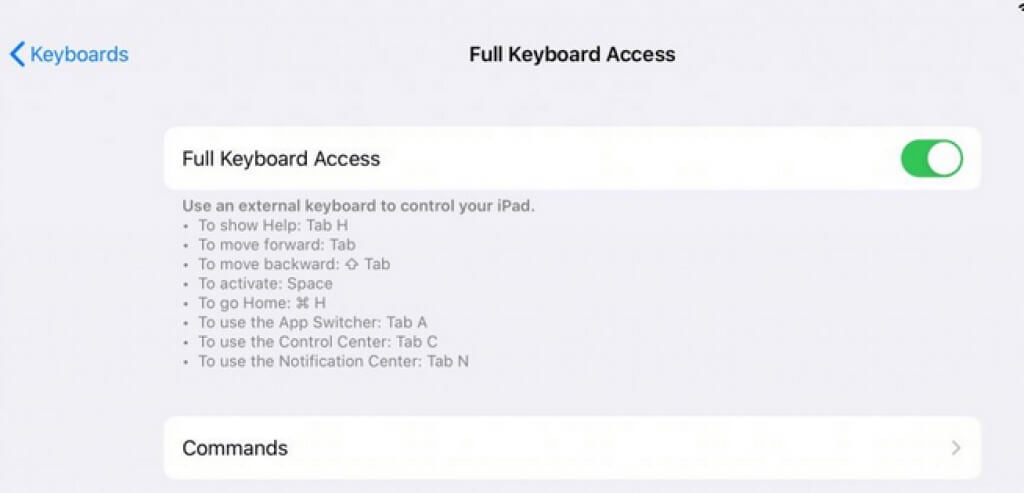Click the command key symbol before H
The image size is (1024, 493).
[x=302, y=303]
